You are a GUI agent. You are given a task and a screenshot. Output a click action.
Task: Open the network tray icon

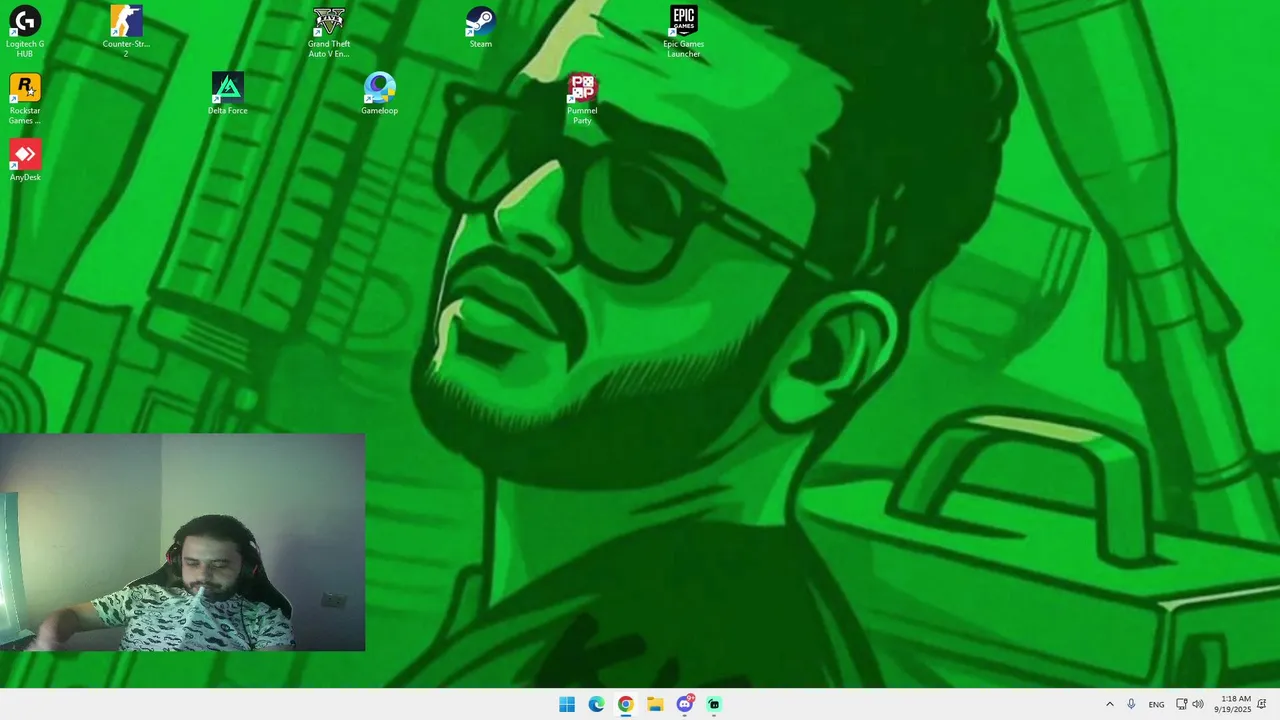(1181, 704)
